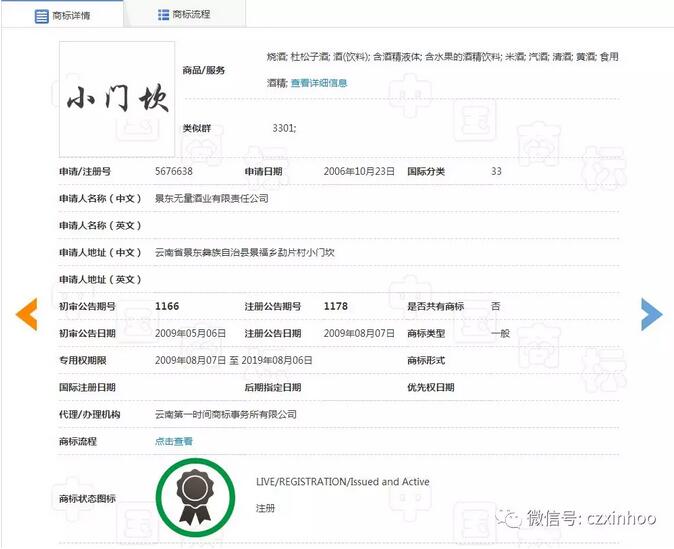This screenshot has height=549, width=674.
Task: Select applicant name 景东无量酒业有限责任公司
Action: [x=211, y=198]
